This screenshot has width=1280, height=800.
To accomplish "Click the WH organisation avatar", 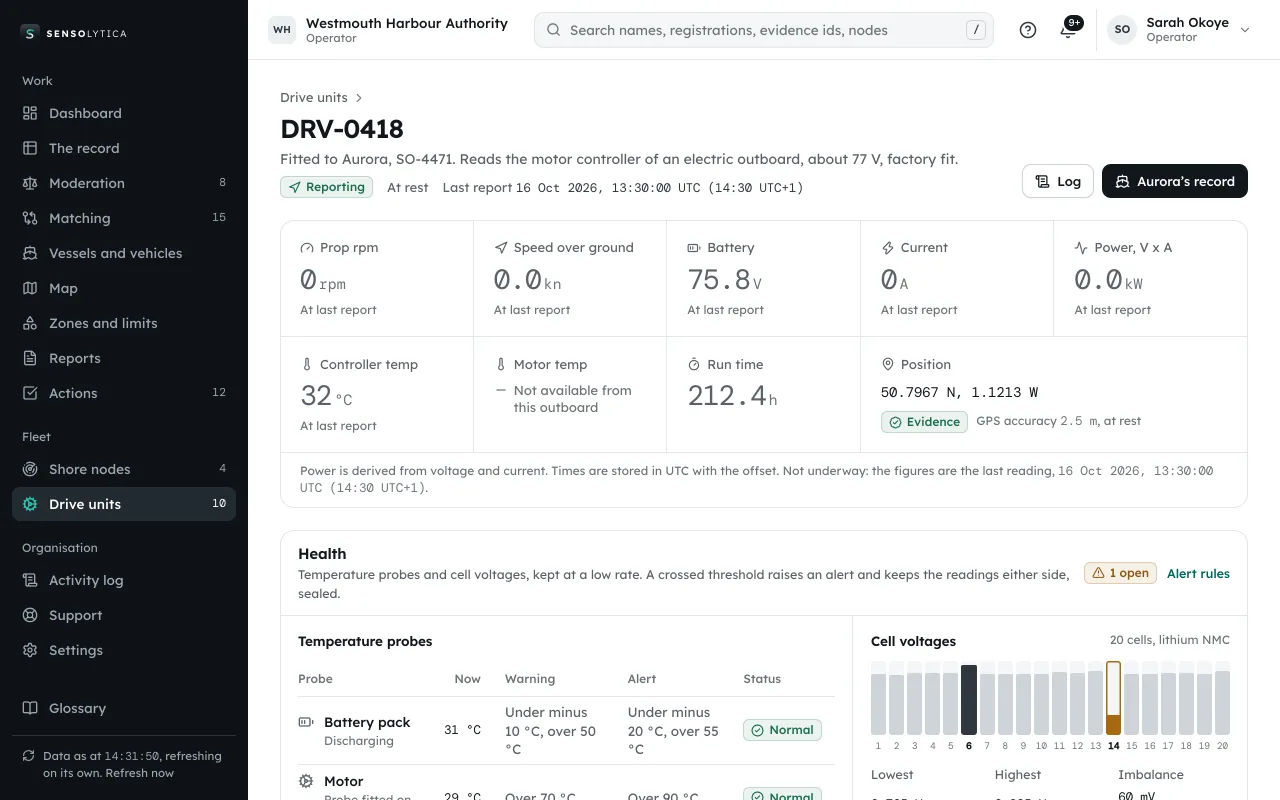I will [282, 30].
